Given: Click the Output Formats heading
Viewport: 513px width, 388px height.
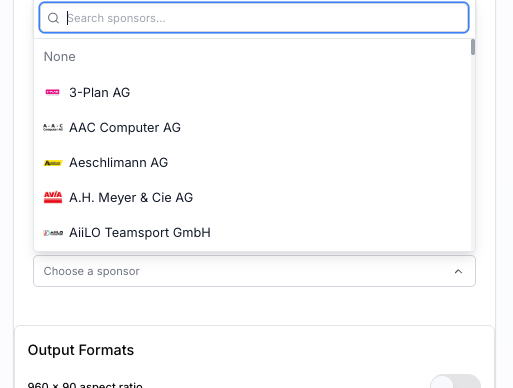Looking at the screenshot, I should tap(81, 350).
